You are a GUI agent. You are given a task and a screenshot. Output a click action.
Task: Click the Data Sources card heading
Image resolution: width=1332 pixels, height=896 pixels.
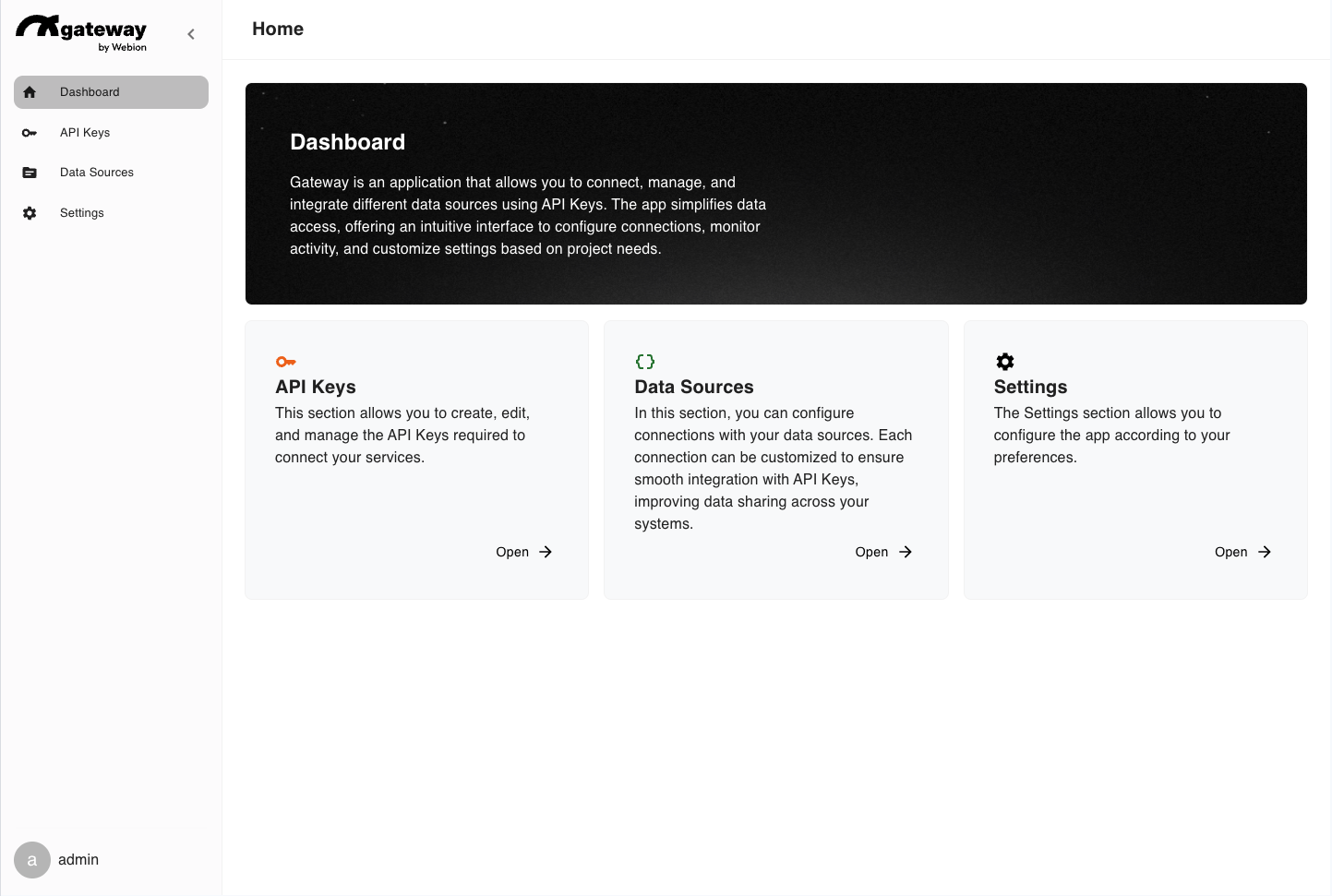click(x=693, y=387)
